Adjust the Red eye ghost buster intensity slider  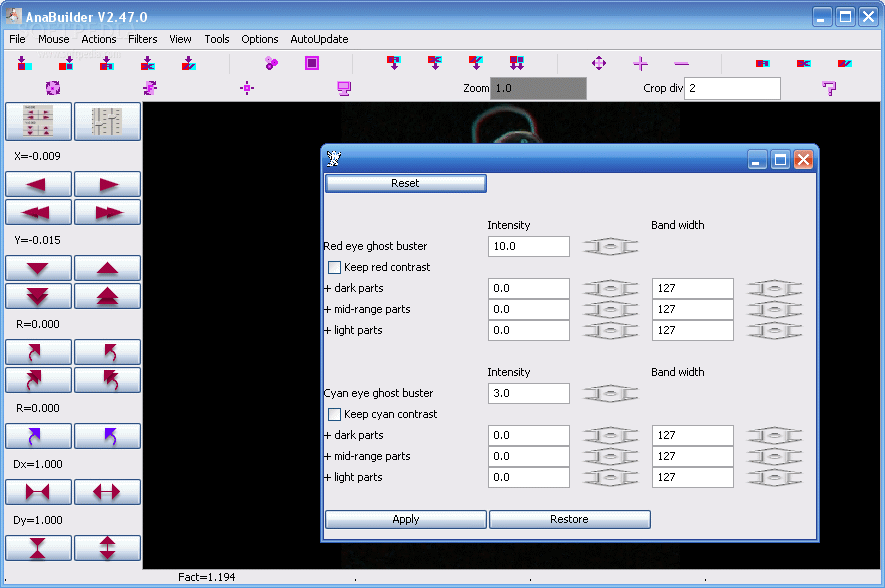pyautogui.click(x=610, y=247)
